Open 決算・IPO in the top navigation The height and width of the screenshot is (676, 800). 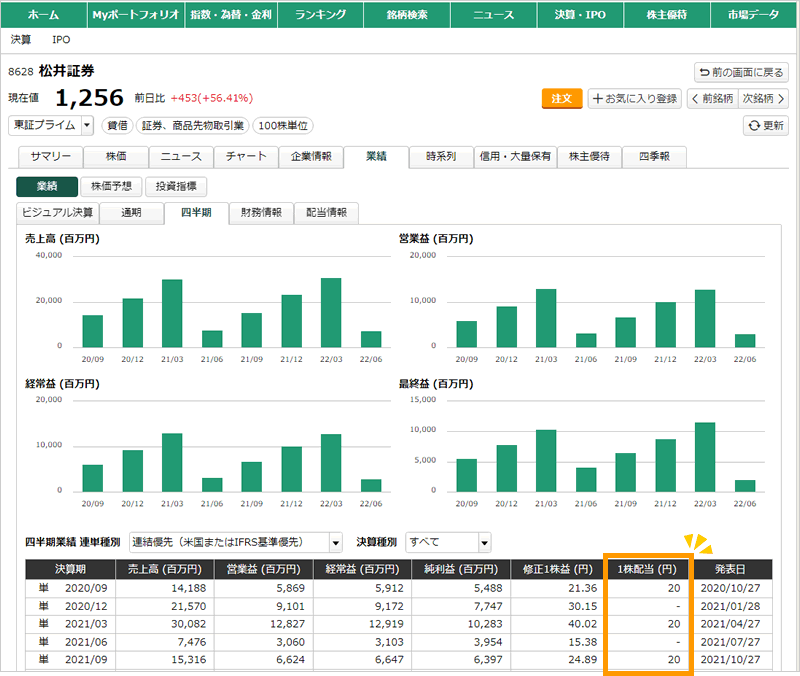pyautogui.click(x=580, y=14)
